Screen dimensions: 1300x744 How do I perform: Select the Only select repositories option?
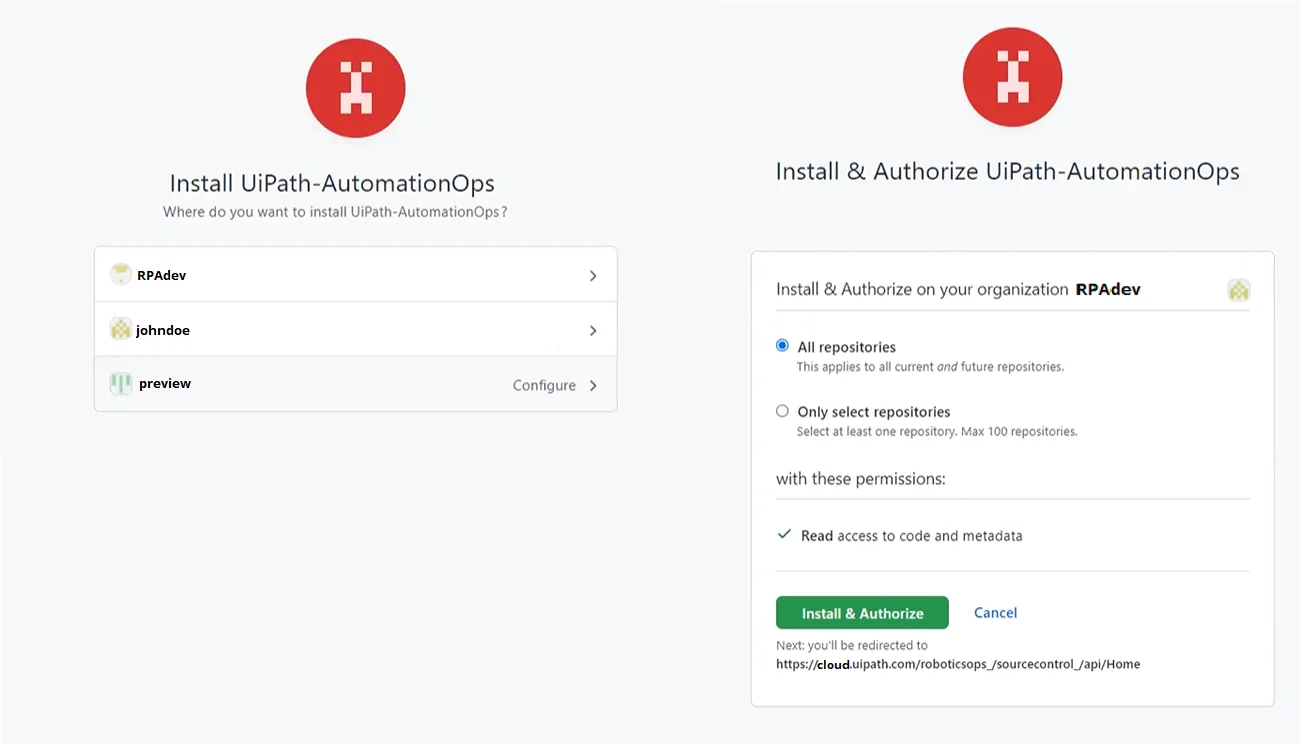tap(782, 410)
